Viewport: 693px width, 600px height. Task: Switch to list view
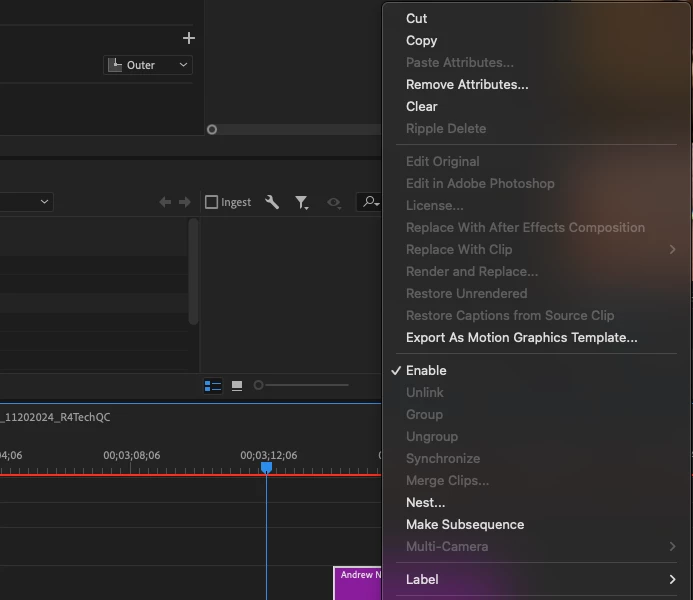(x=213, y=386)
